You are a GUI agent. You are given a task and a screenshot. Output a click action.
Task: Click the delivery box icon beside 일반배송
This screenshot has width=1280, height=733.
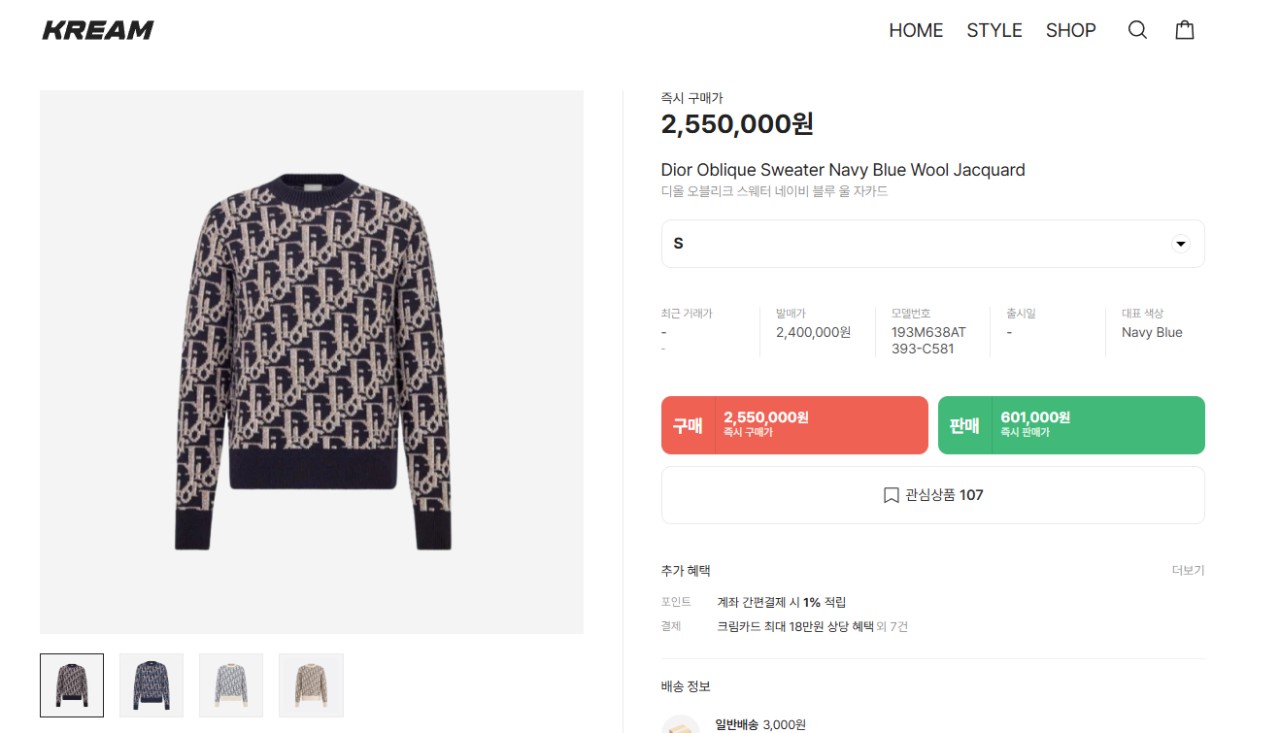[x=681, y=725]
